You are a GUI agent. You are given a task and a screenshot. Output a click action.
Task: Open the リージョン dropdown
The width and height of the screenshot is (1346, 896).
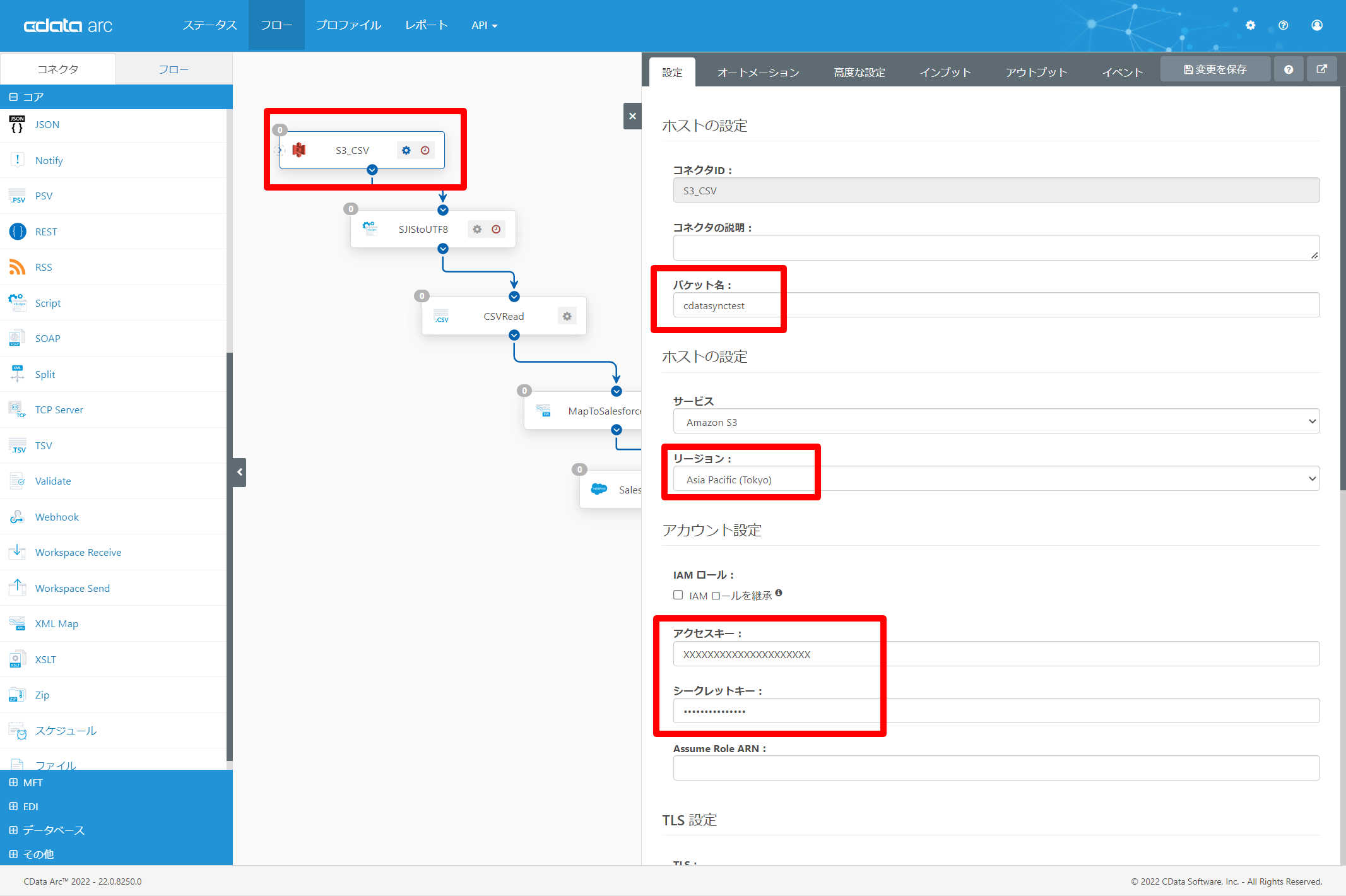996,479
